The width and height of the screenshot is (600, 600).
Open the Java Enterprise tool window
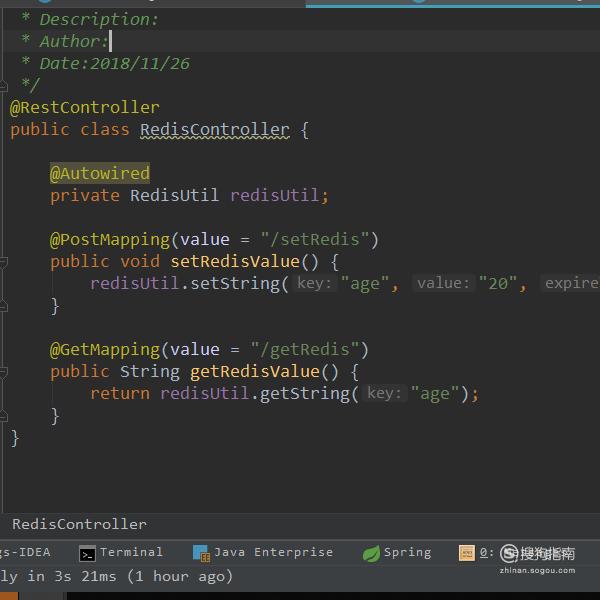point(263,553)
